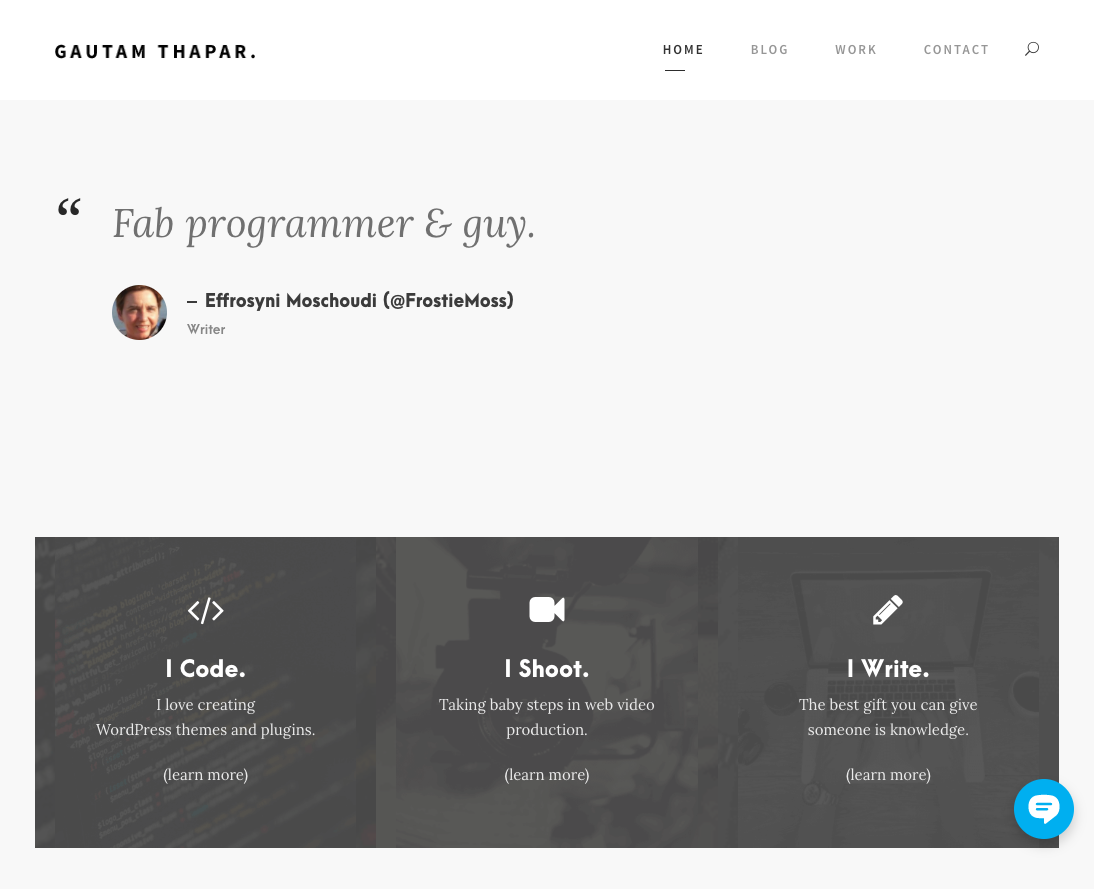Open the search magnifier icon in header
The image size is (1094, 889).
click(x=1032, y=49)
